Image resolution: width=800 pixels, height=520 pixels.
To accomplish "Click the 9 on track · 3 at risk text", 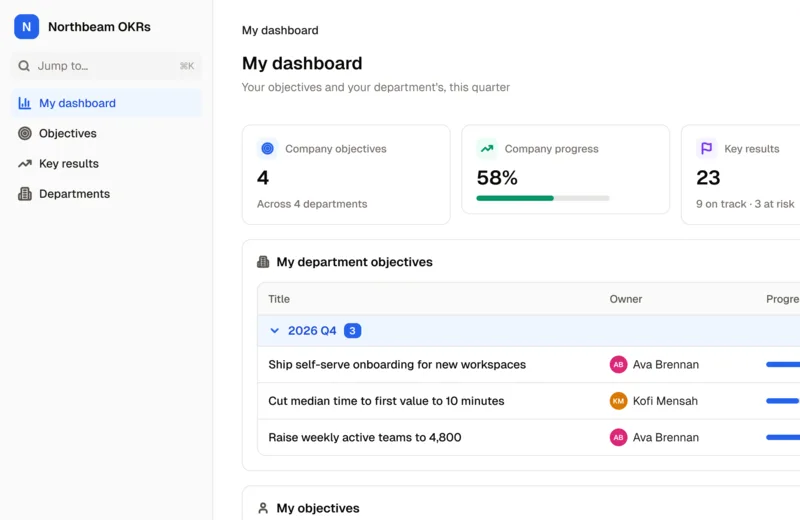I will pyautogui.click(x=745, y=204).
